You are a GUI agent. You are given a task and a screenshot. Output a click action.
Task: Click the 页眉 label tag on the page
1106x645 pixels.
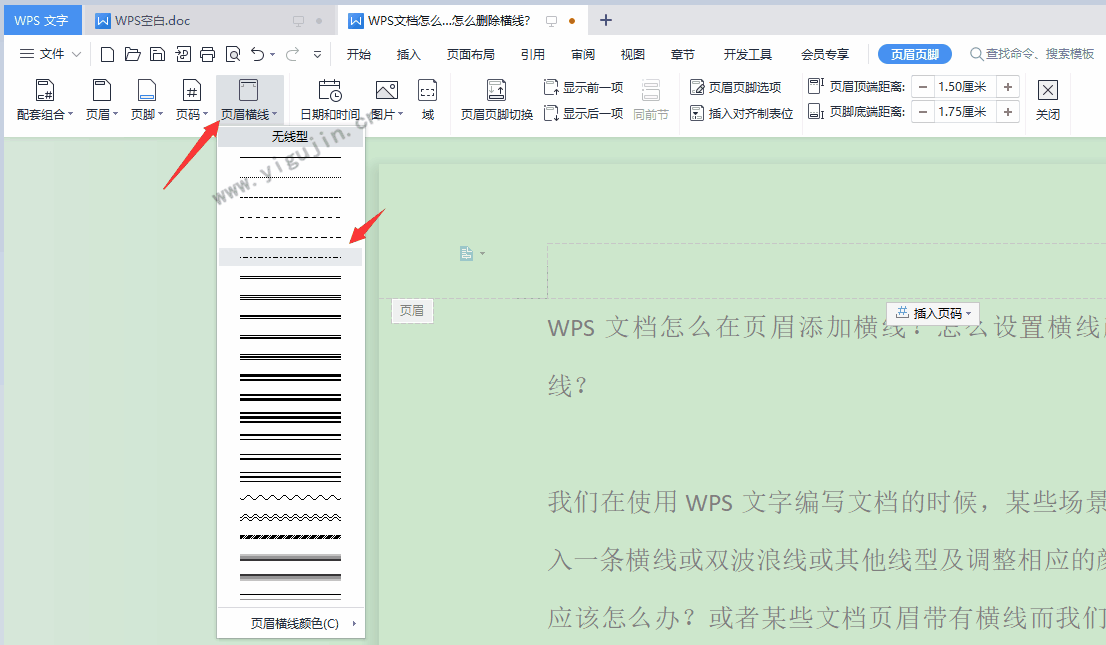pos(412,311)
